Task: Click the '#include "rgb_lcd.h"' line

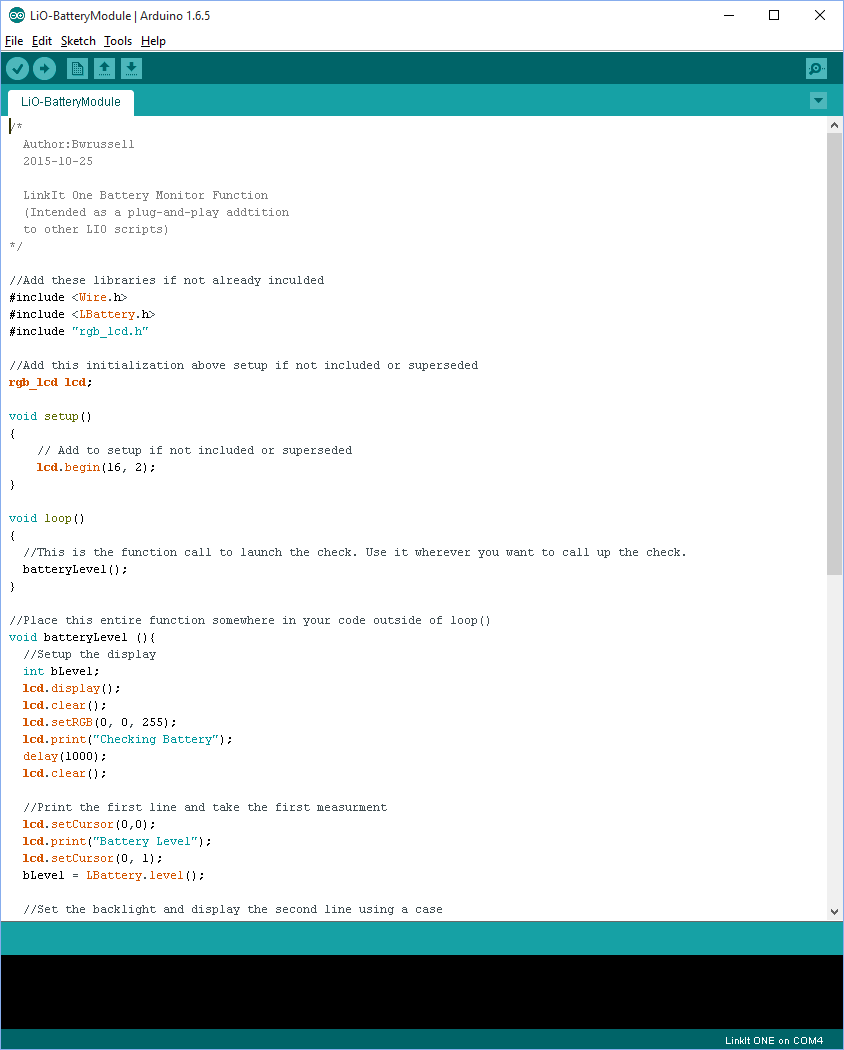Action: point(79,331)
